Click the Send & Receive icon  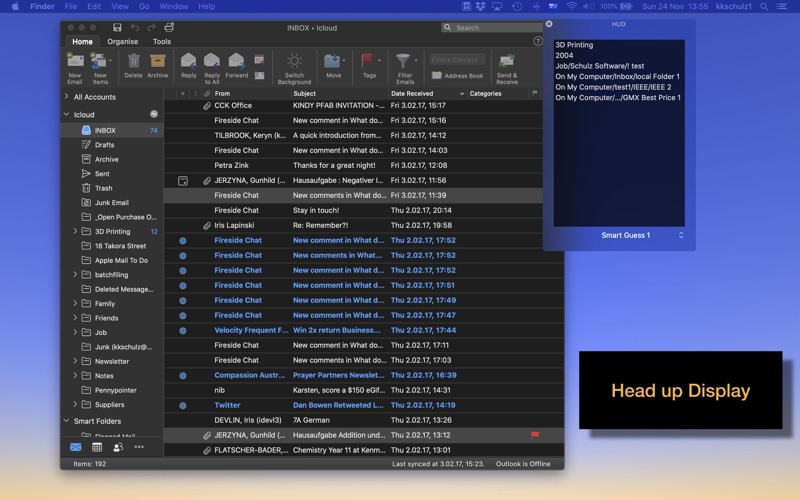507,61
